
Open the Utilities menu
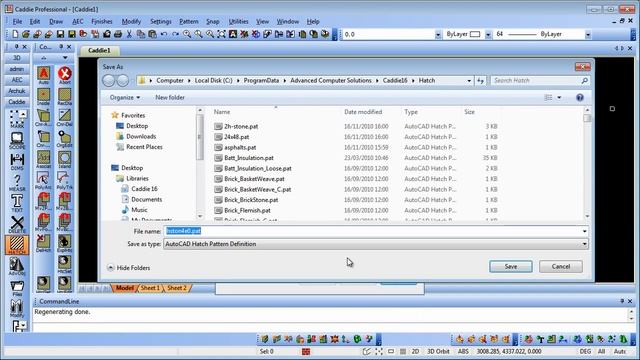pos(238,22)
